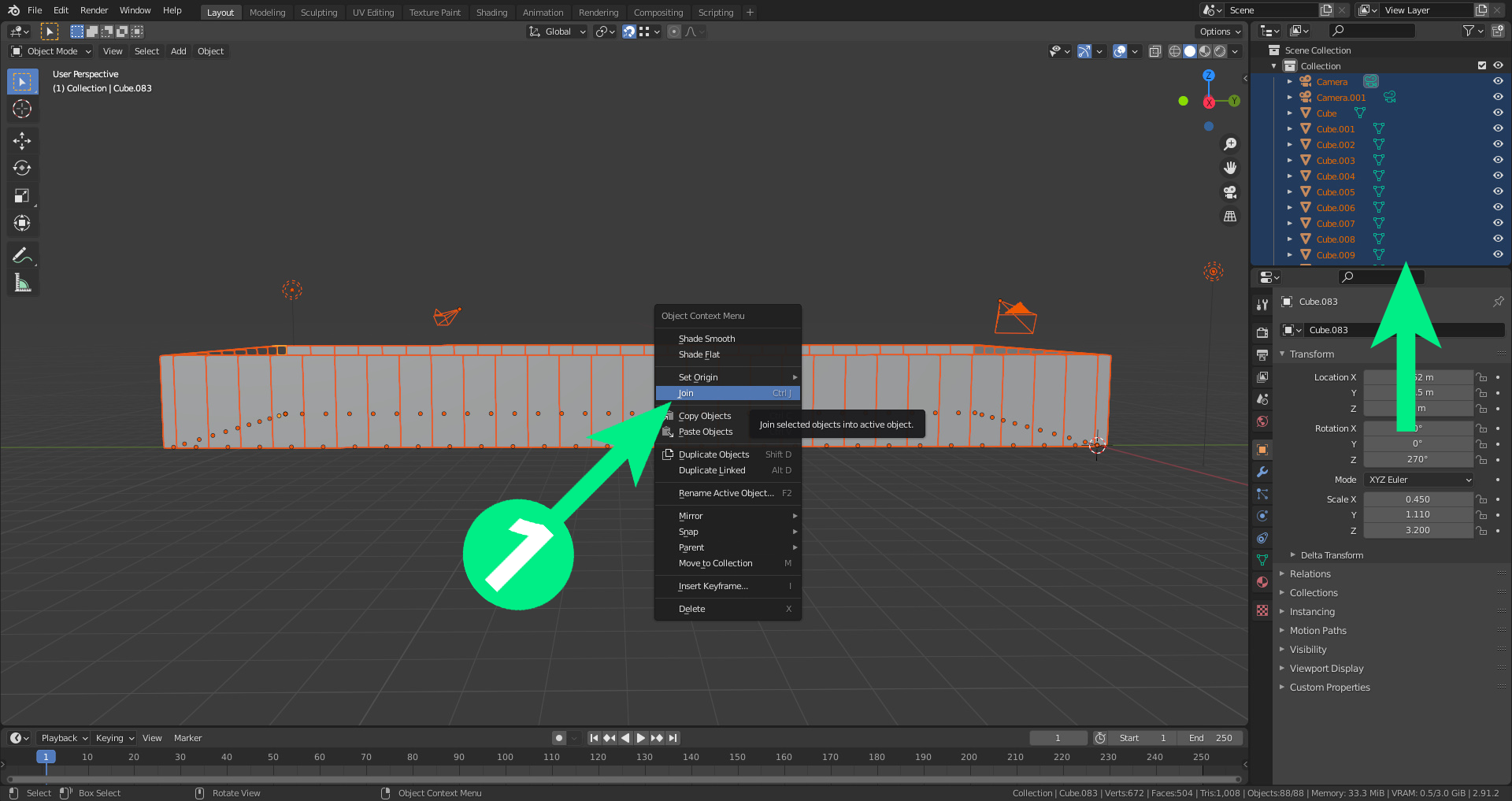
Task: Toggle the Collection exclude checkbox in the outliner
Action: click(1481, 66)
